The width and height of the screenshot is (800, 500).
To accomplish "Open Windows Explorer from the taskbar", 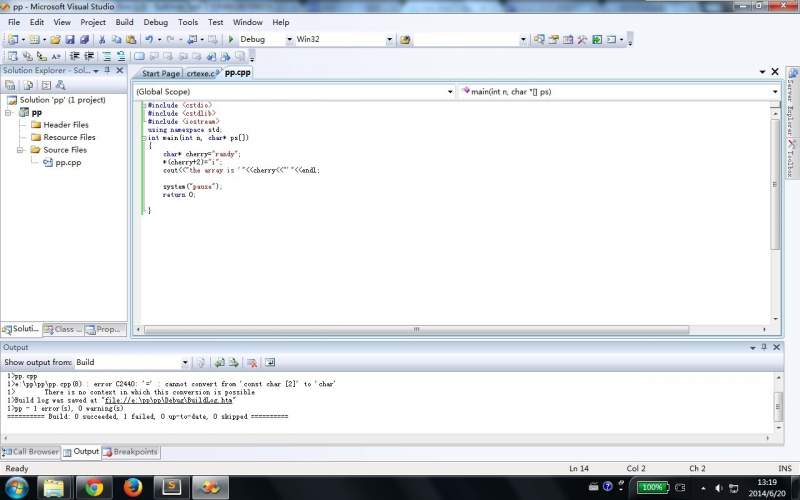I will [54, 487].
